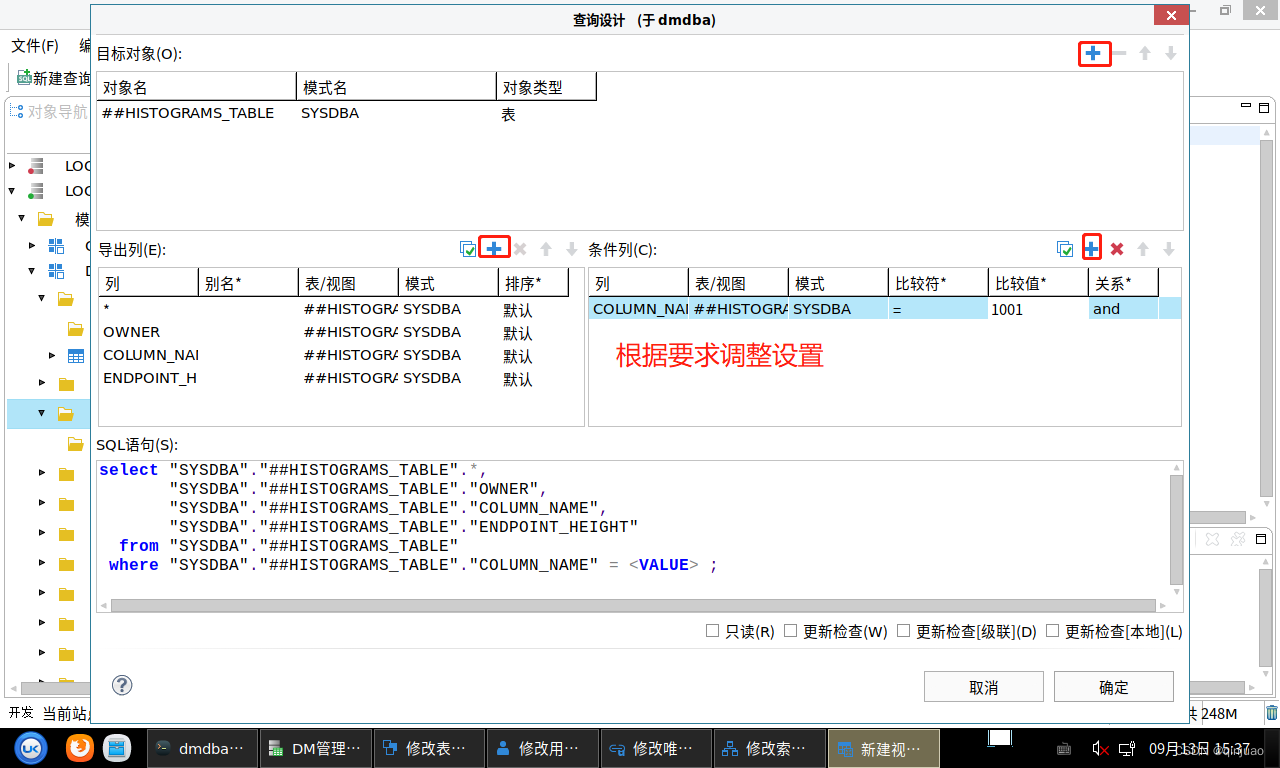Click the 确定 button
The image size is (1280, 768).
click(x=1114, y=687)
